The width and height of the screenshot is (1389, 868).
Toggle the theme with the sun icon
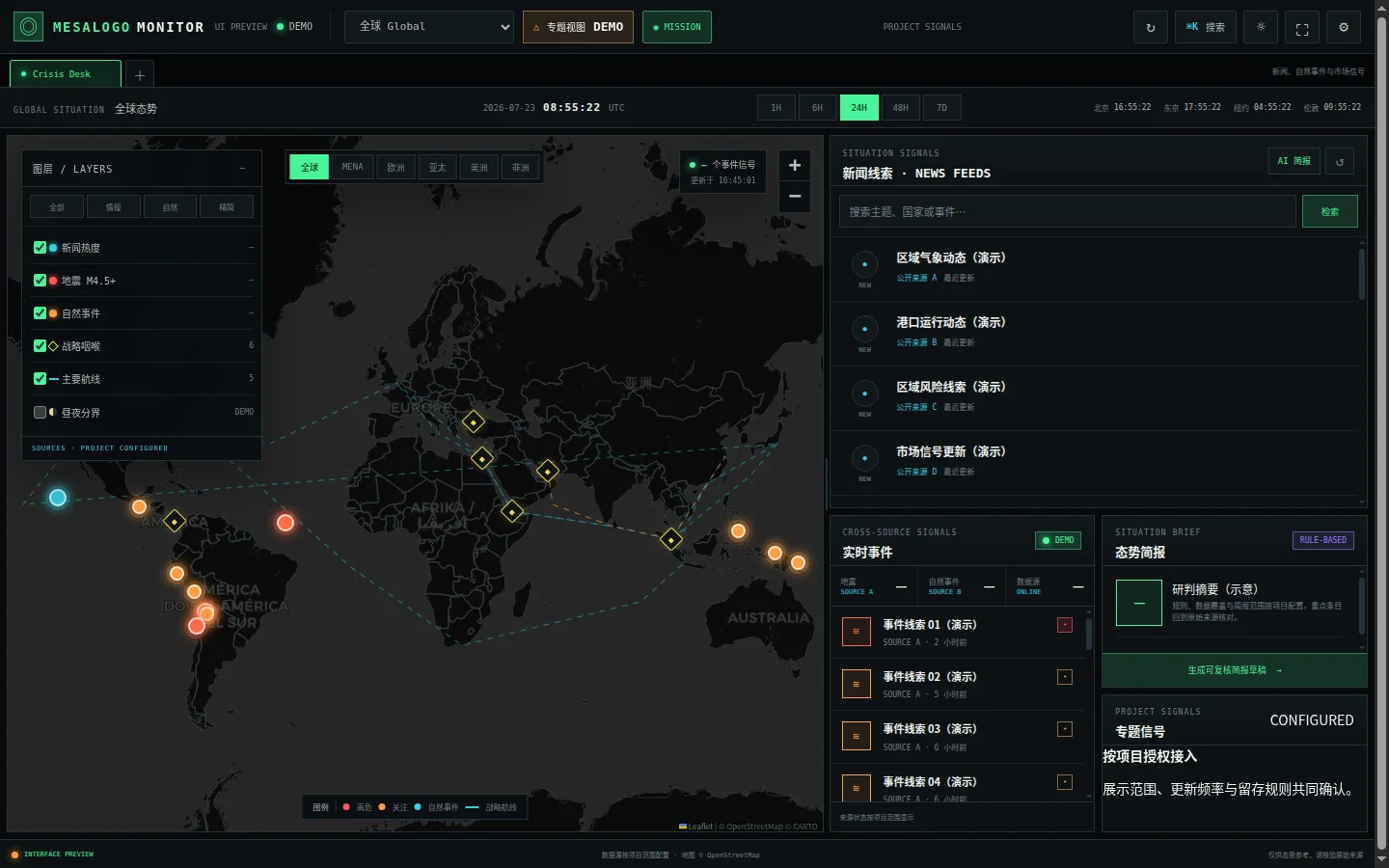point(1261,27)
